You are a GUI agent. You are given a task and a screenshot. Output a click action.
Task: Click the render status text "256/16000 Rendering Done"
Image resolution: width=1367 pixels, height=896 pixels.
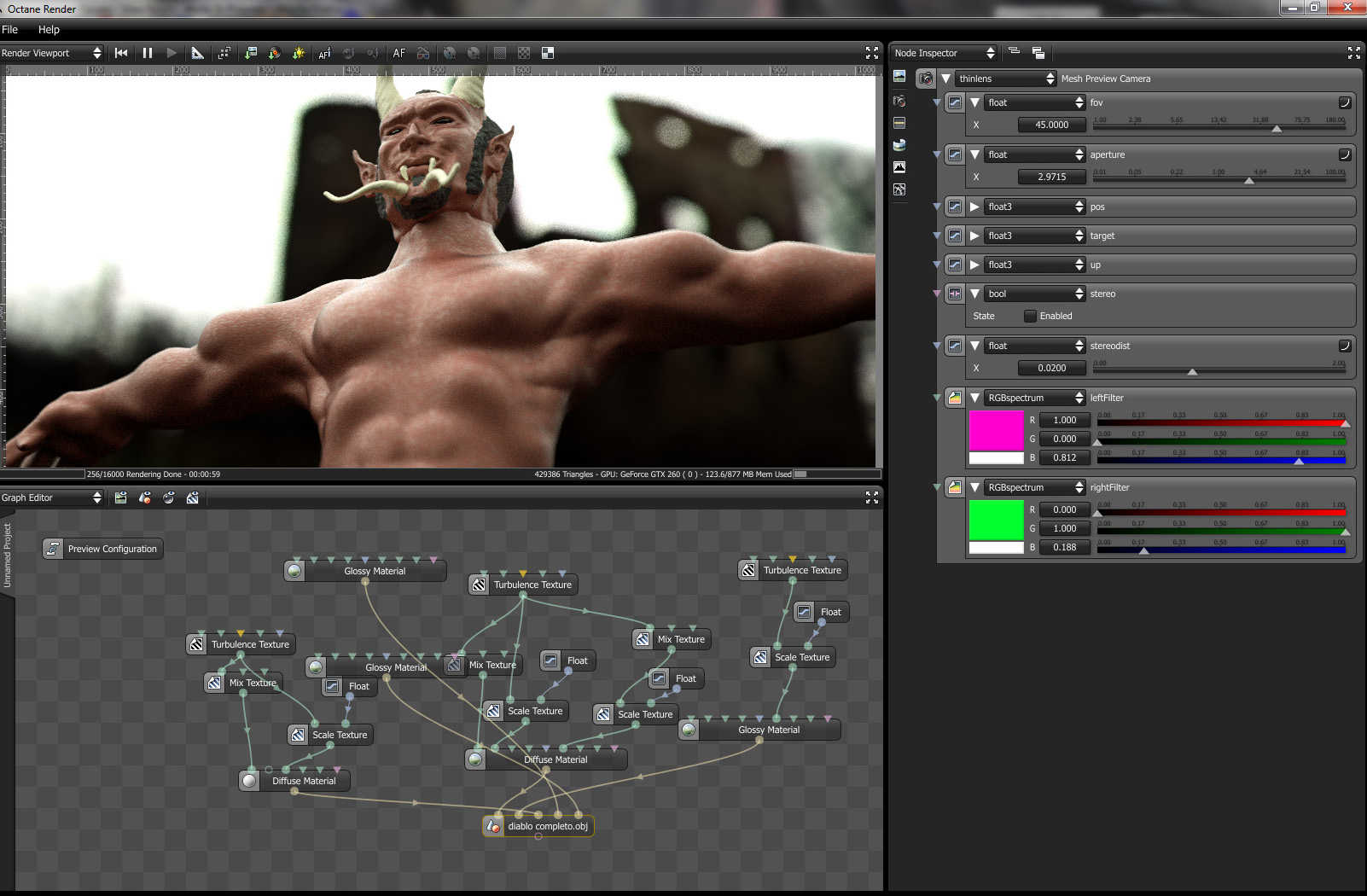point(135,474)
